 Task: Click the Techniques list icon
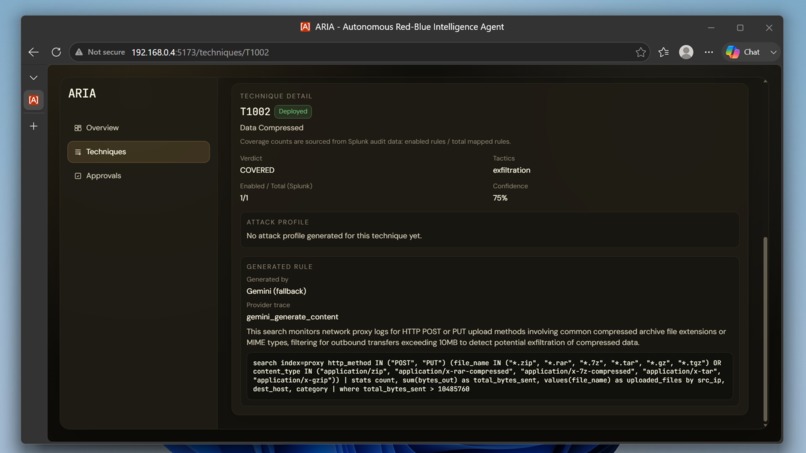(78, 152)
